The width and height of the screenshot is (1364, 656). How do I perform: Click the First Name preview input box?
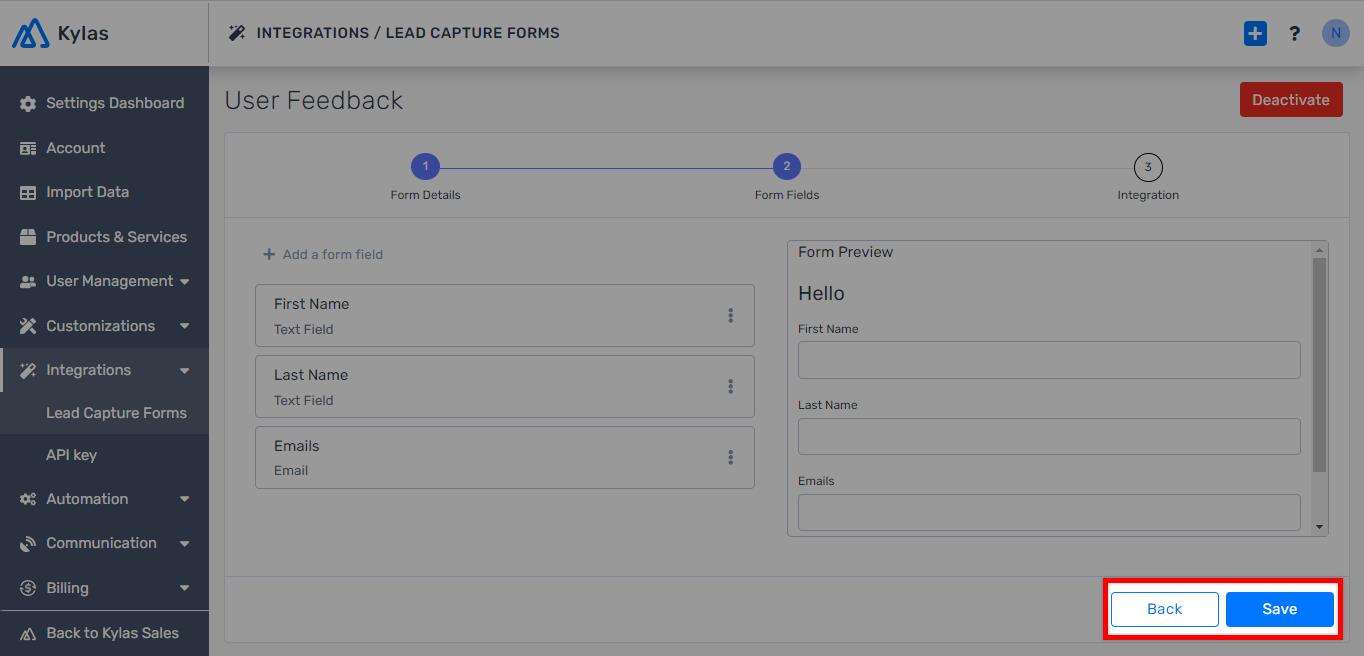coord(1049,360)
